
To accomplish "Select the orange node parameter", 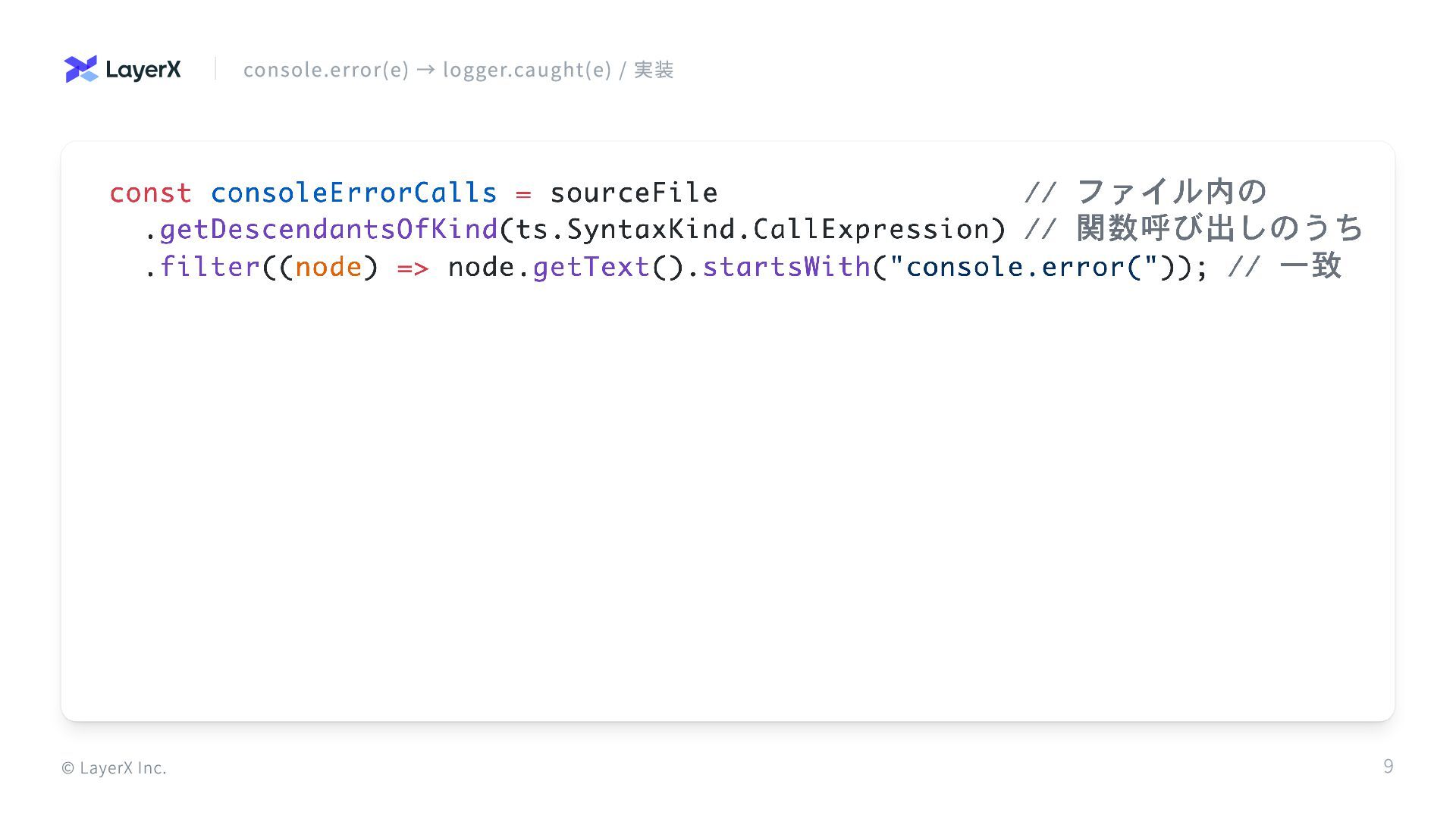I will point(328,267).
